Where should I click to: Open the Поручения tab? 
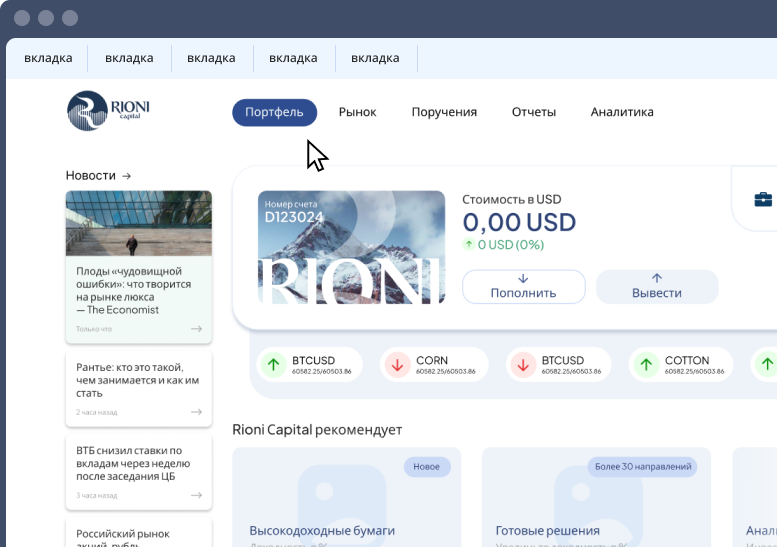pos(444,112)
